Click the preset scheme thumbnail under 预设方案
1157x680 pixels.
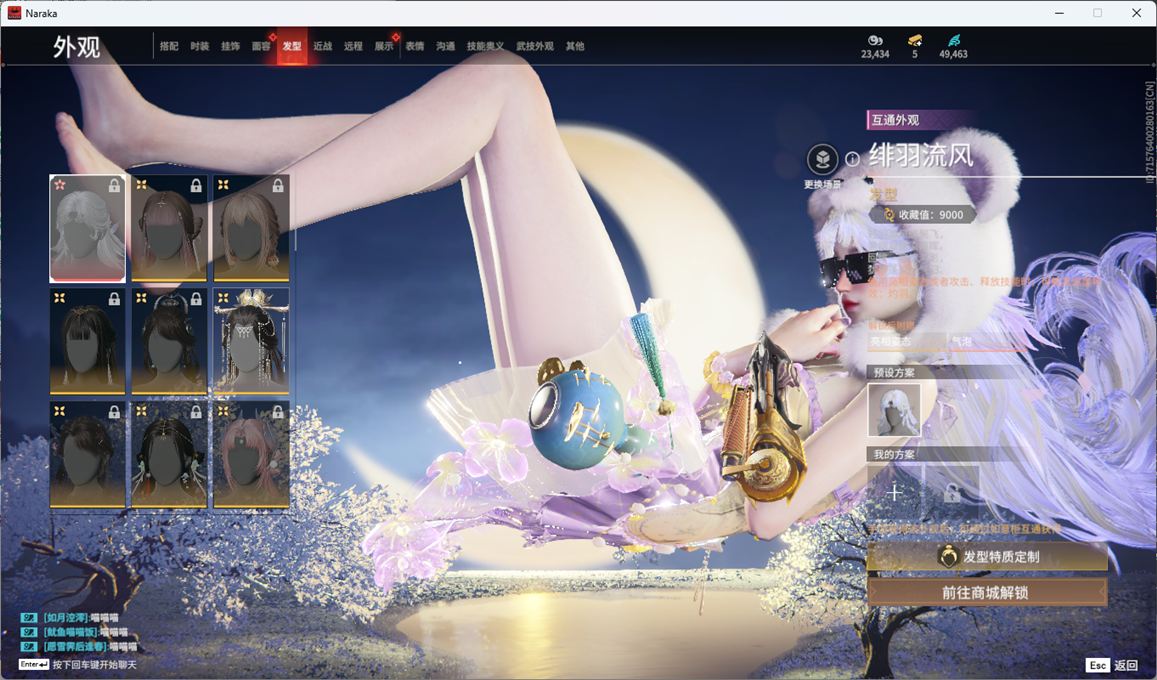894,410
